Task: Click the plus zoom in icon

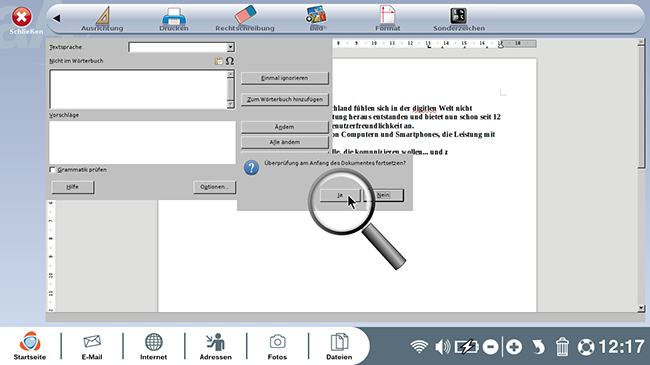Action: pyautogui.click(x=514, y=347)
